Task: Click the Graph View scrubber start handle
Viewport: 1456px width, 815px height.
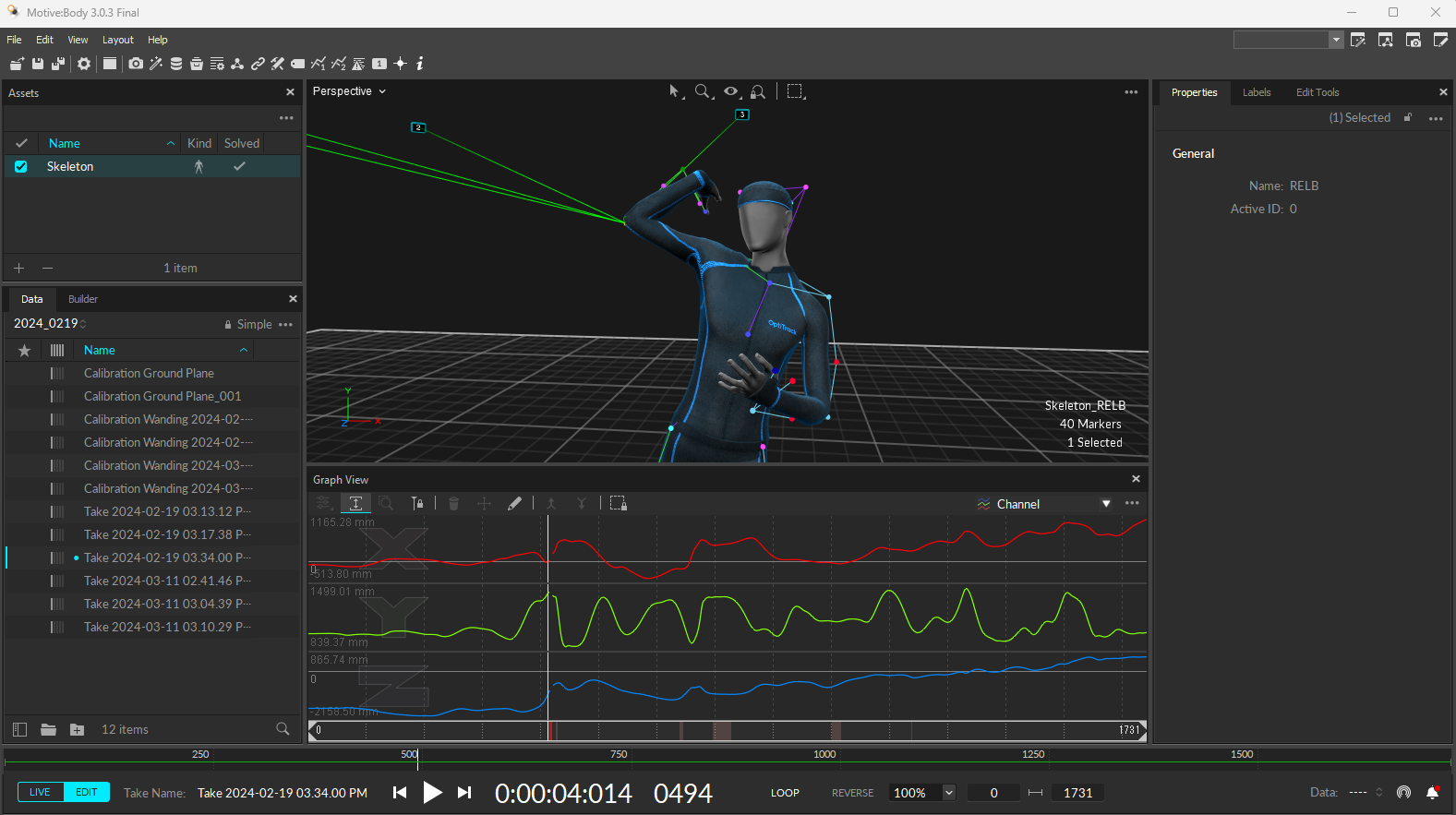Action: 314,730
